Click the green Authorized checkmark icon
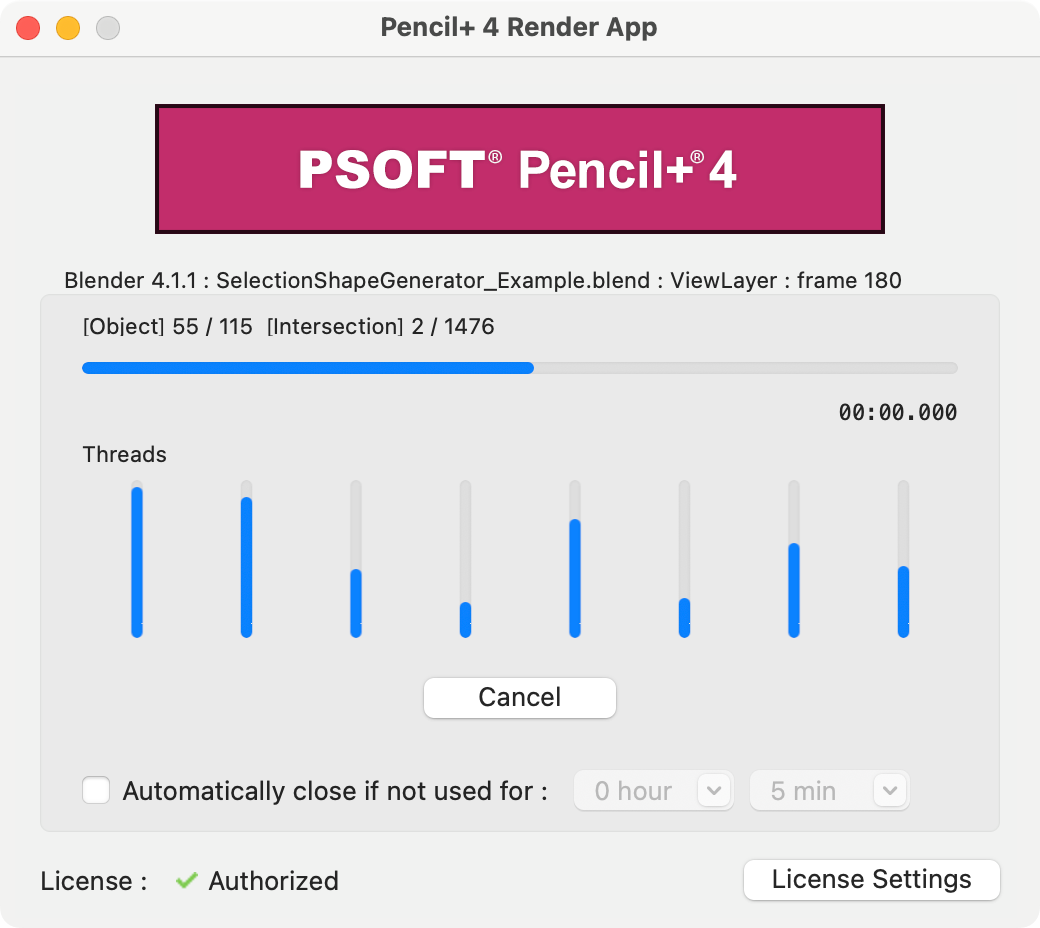 [186, 880]
